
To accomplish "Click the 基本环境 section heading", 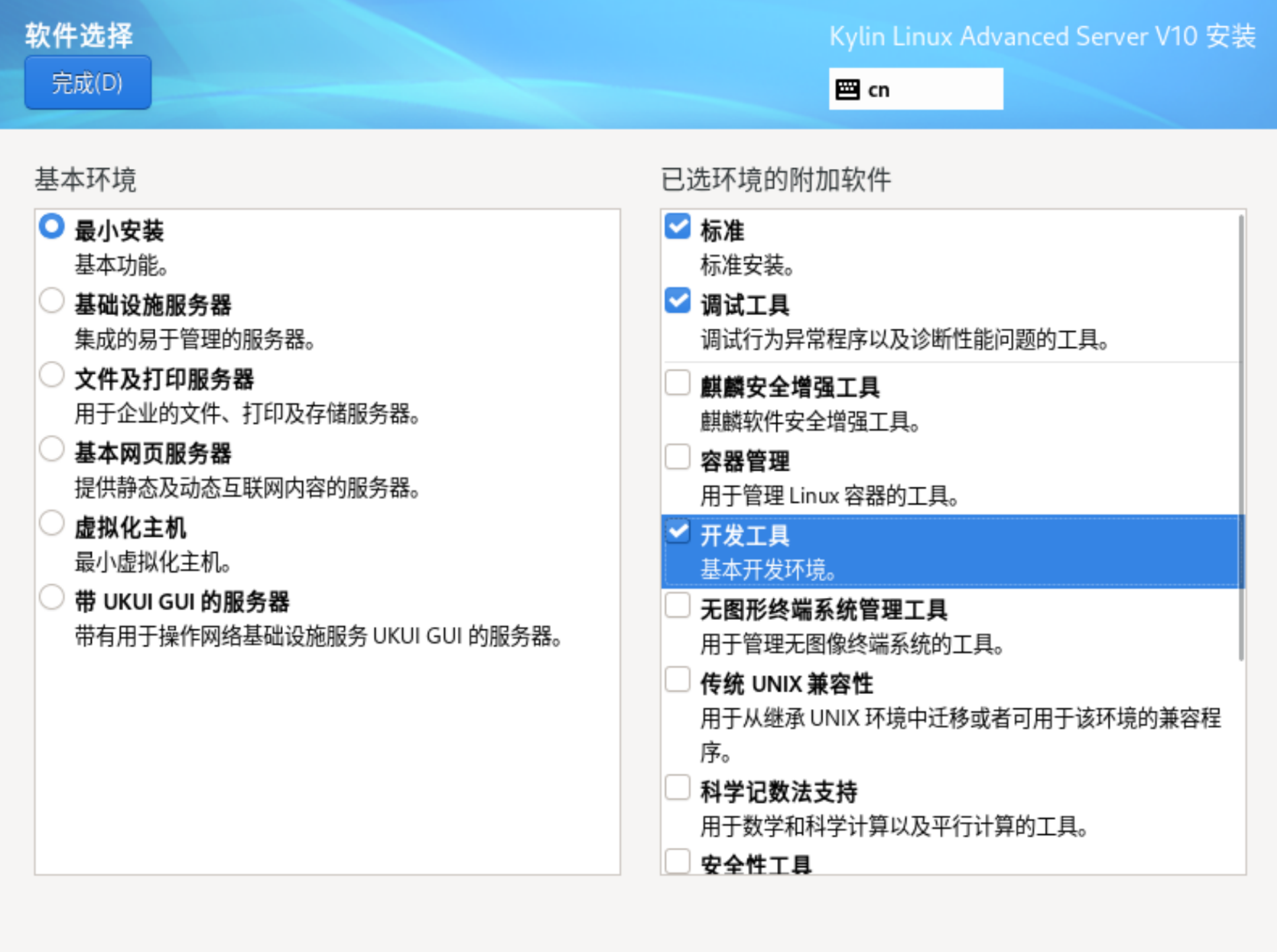I will pos(86,180).
